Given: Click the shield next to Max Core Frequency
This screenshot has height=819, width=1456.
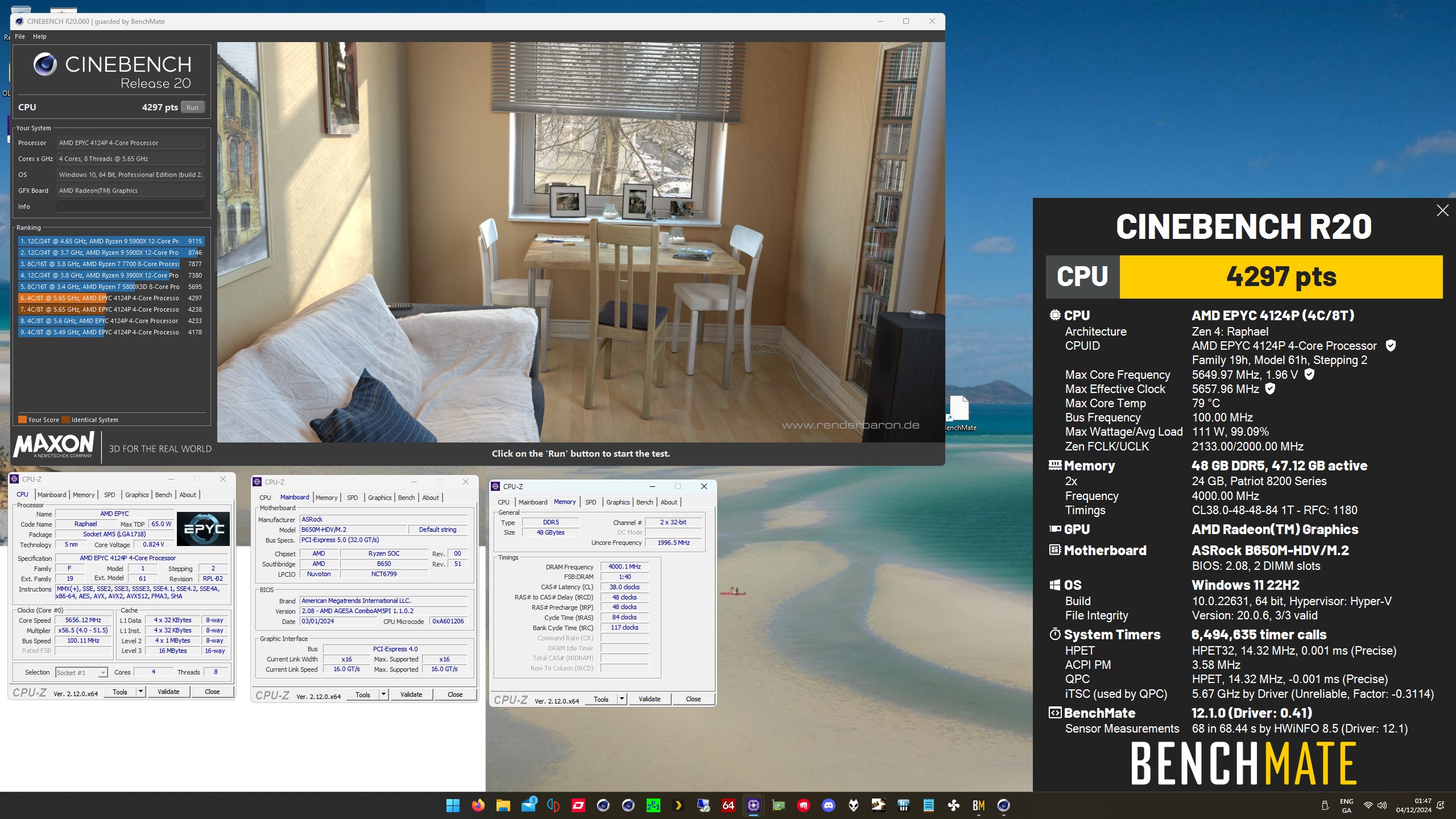Looking at the screenshot, I should pyautogui.click(x=1309, y=374).
